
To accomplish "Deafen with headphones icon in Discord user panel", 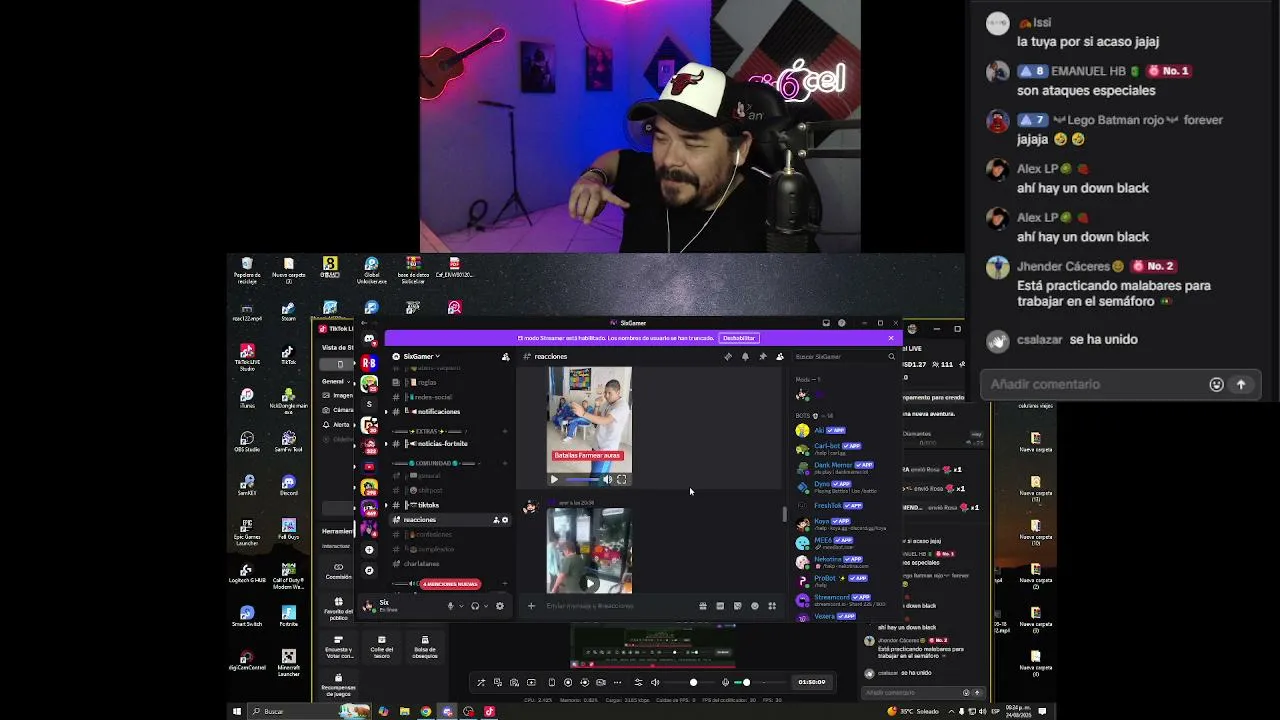I will pos(475,606).
